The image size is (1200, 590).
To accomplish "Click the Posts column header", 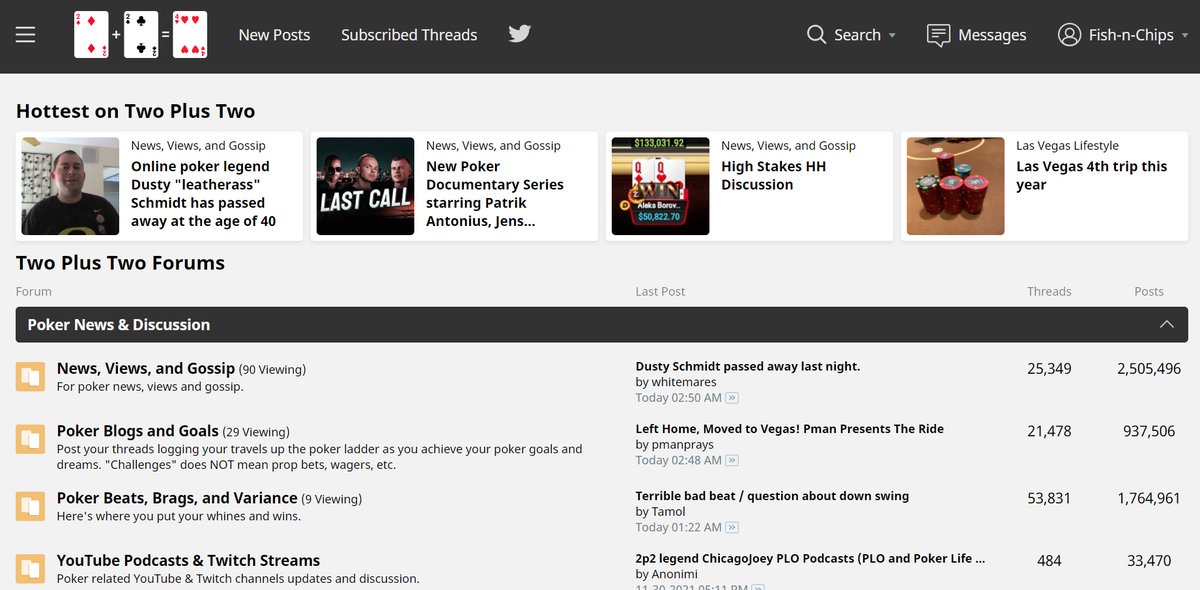I will point(1149,291).
